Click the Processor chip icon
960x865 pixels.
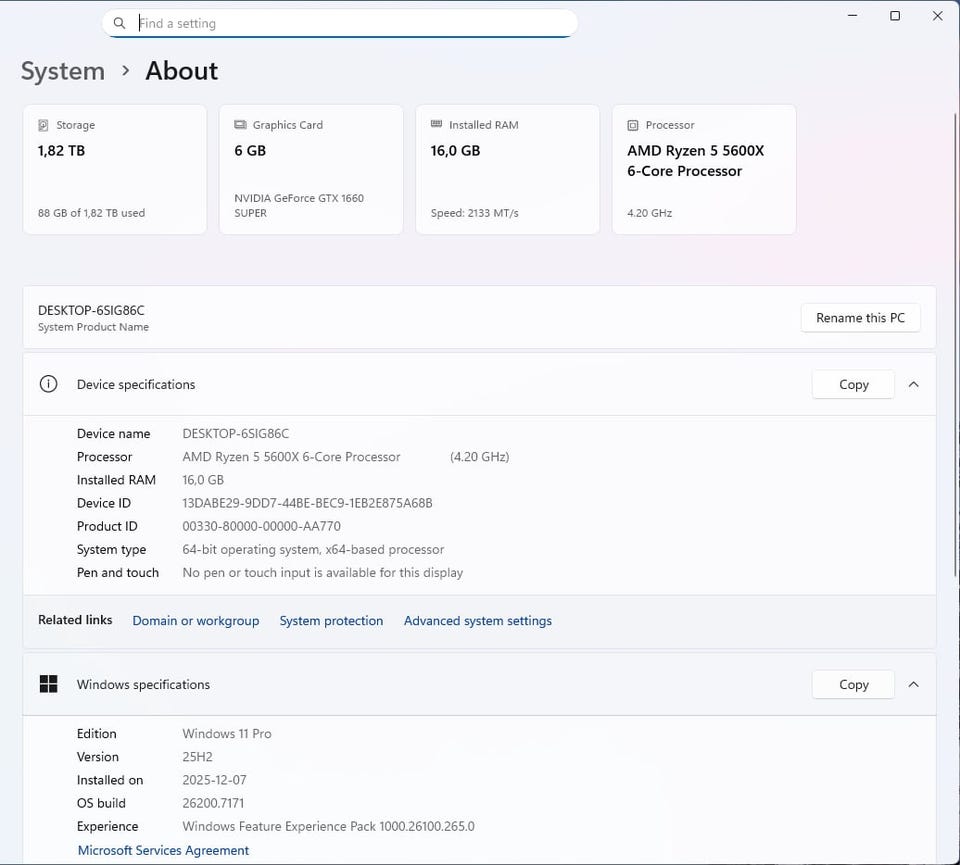[x=633, y=125]
